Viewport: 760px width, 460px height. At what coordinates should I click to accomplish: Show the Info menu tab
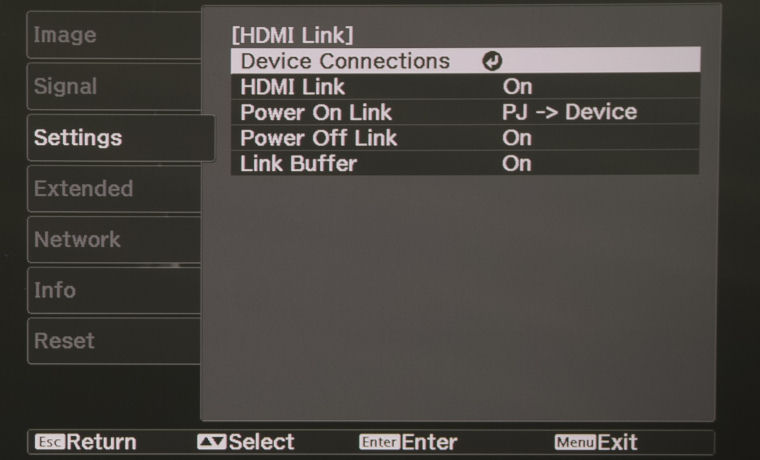114,290
